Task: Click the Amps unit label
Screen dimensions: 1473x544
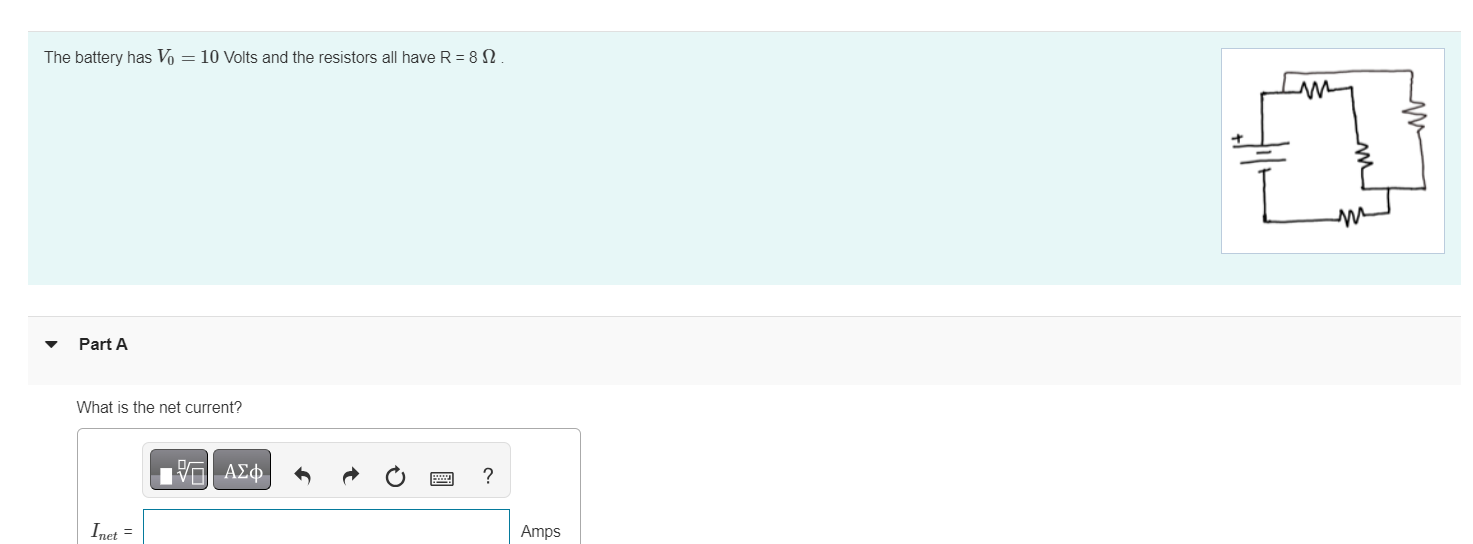Action: coord(541,532)
